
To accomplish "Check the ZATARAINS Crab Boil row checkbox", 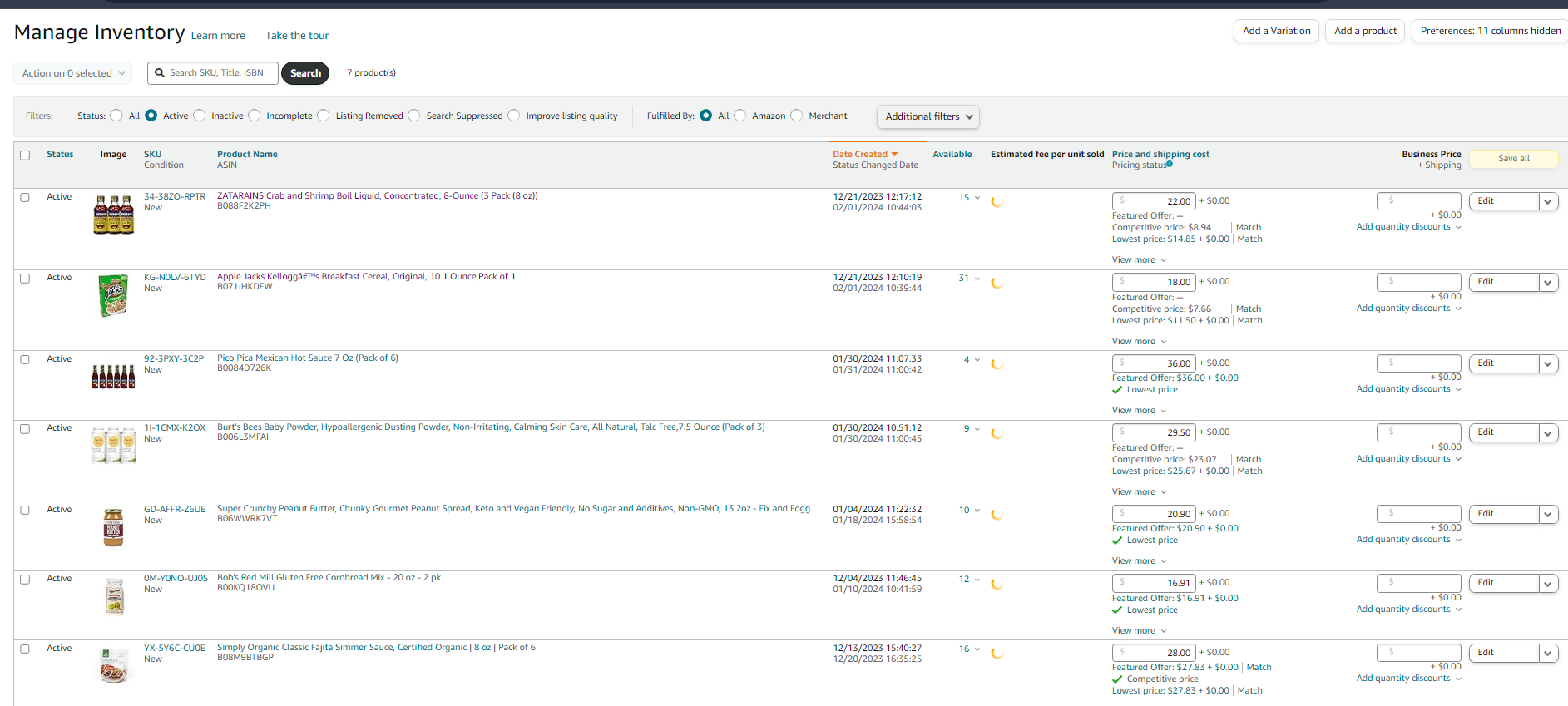I will coord(25,198).
